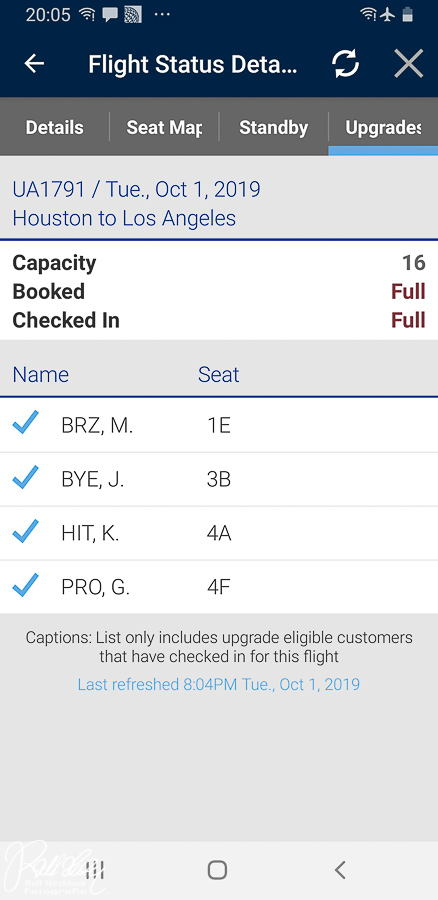
Task: Select the Upgrades tab
Action: [383, 127]
